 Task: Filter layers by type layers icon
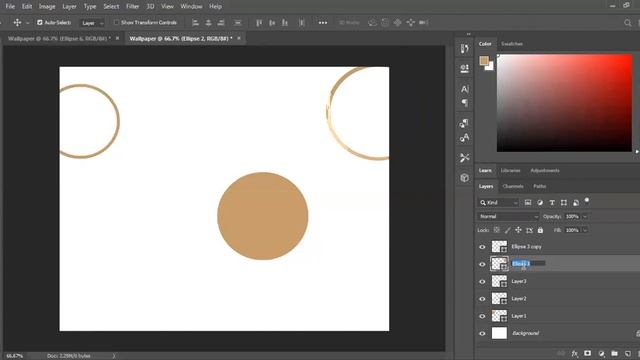tap(552, 202)
